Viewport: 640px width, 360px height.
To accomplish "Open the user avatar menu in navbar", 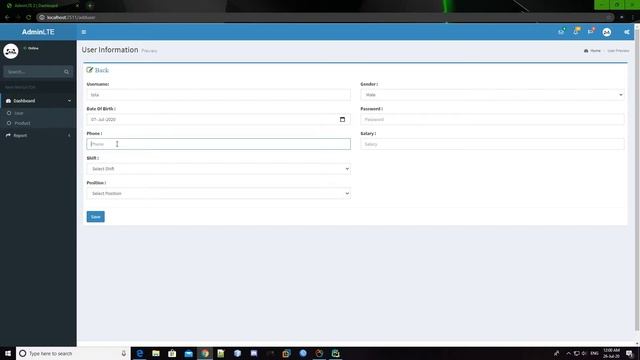I will (607, 32).
